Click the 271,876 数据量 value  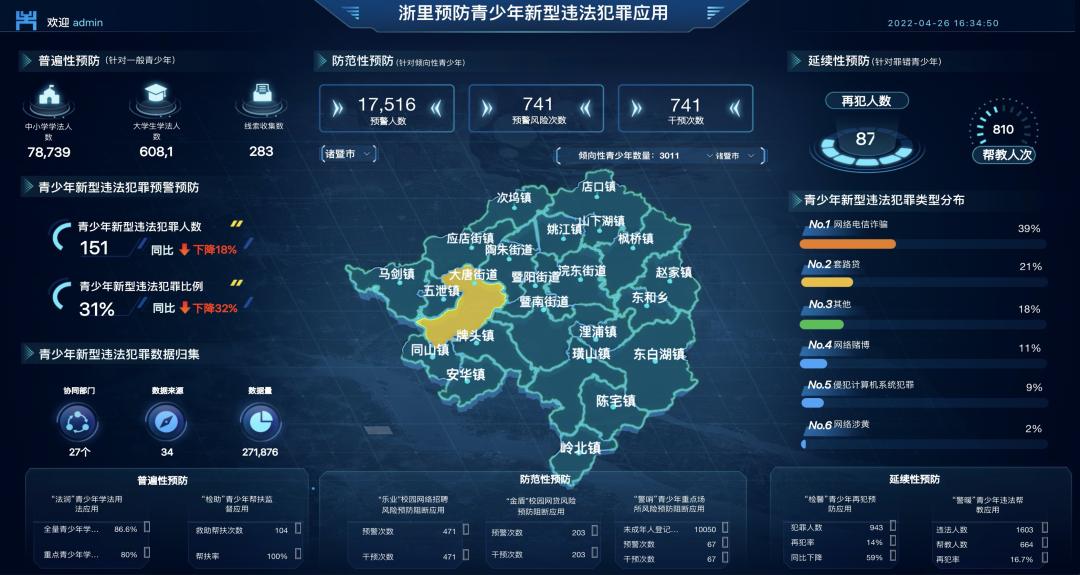[x=260, y=452]
